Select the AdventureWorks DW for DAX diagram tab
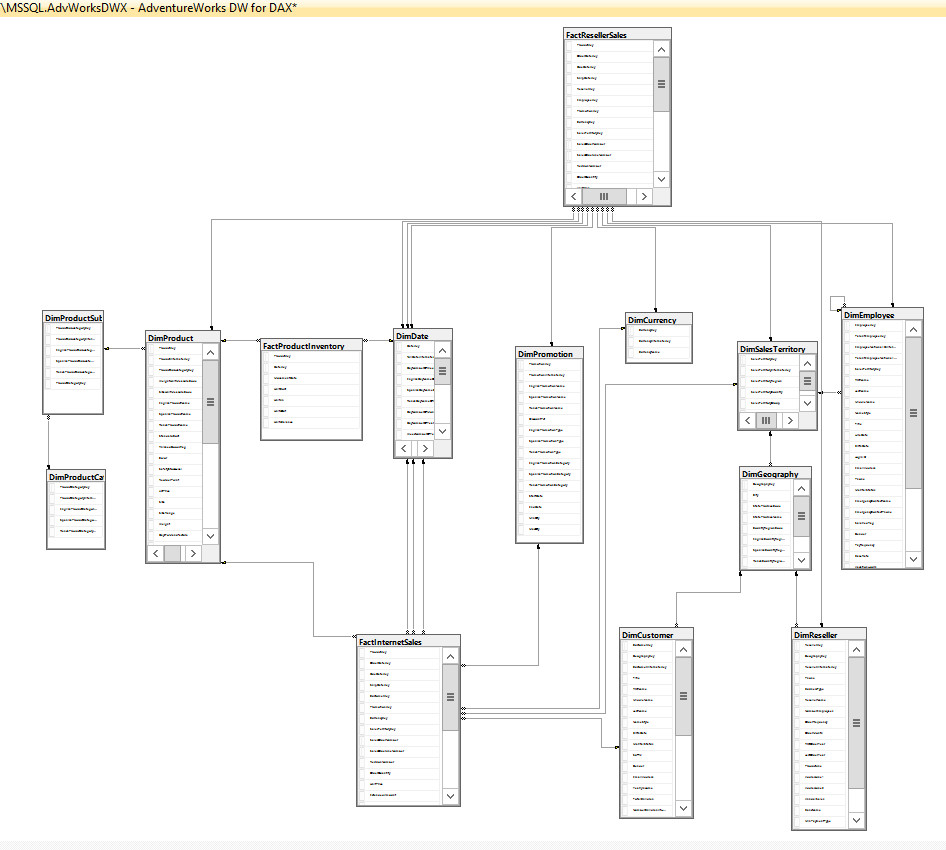 [x=149, y=8]
